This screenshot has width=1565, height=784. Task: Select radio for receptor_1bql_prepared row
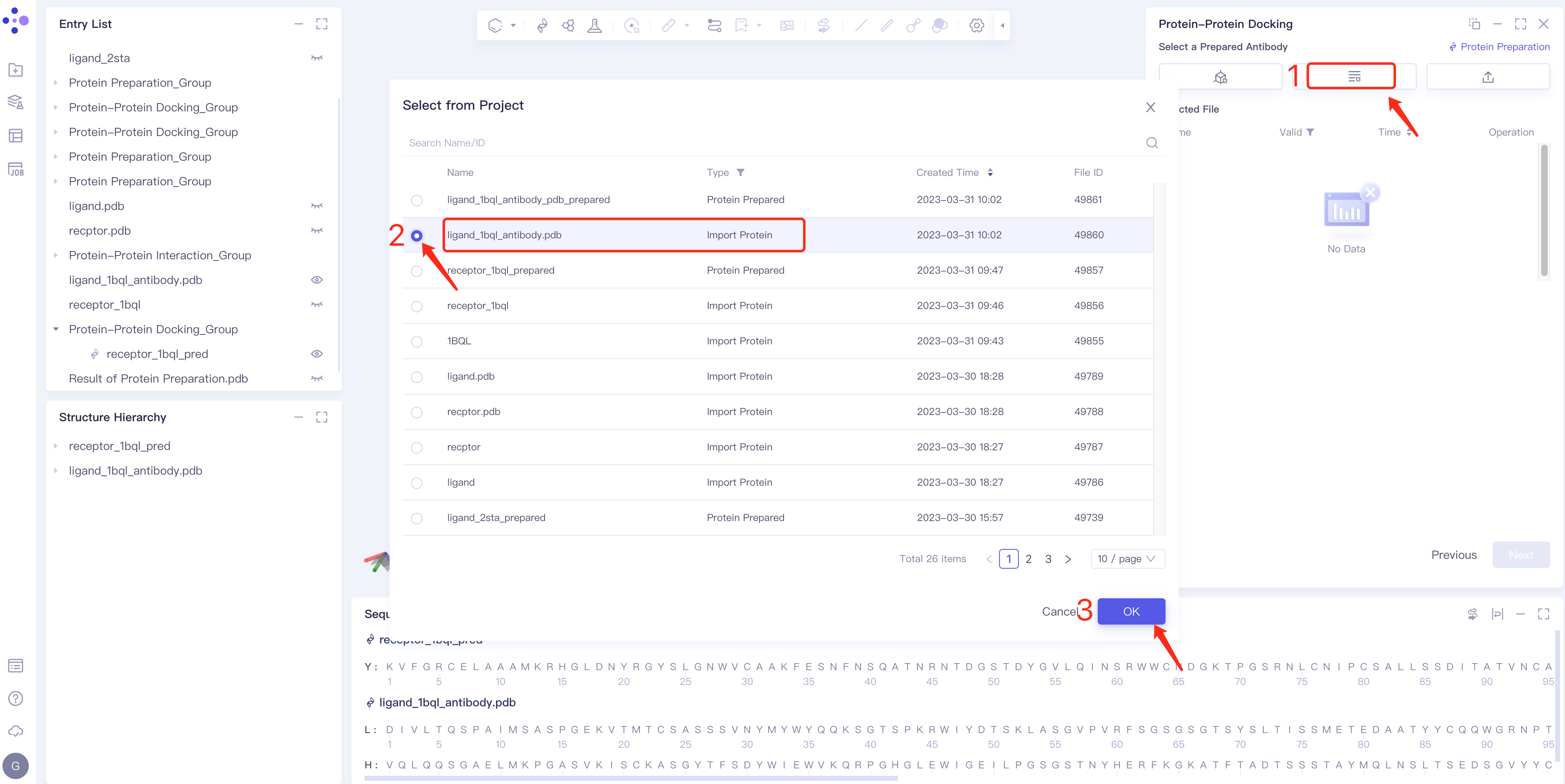pyautogui.click(x=416, y=271)
